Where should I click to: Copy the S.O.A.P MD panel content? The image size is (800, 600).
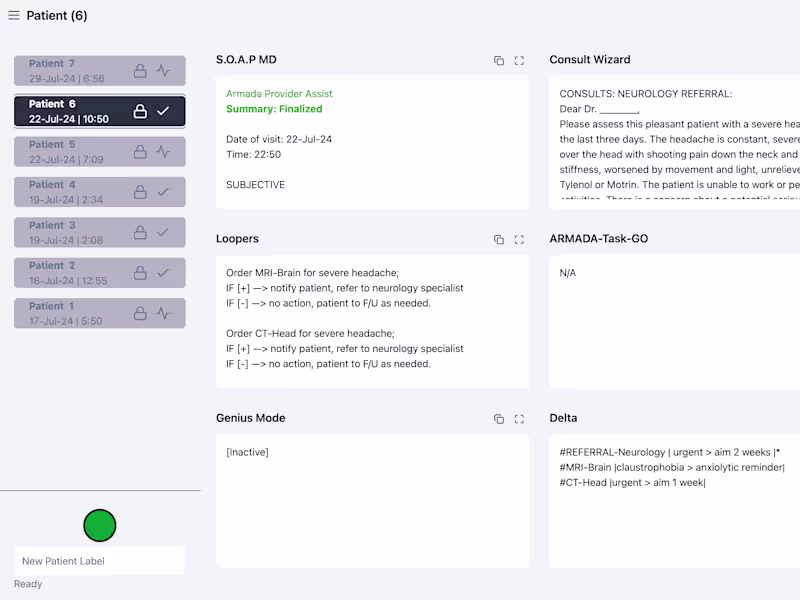499,61
